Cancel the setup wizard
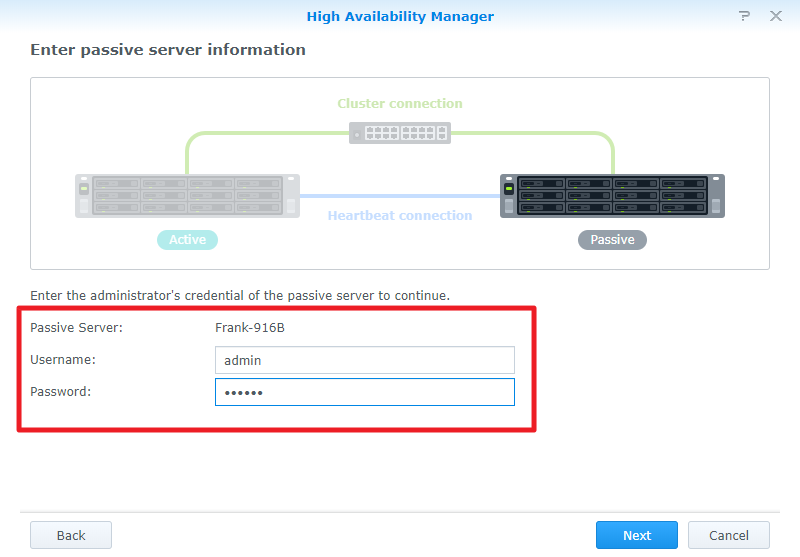Screen dimensions: 800x557 tap(728, 535)
